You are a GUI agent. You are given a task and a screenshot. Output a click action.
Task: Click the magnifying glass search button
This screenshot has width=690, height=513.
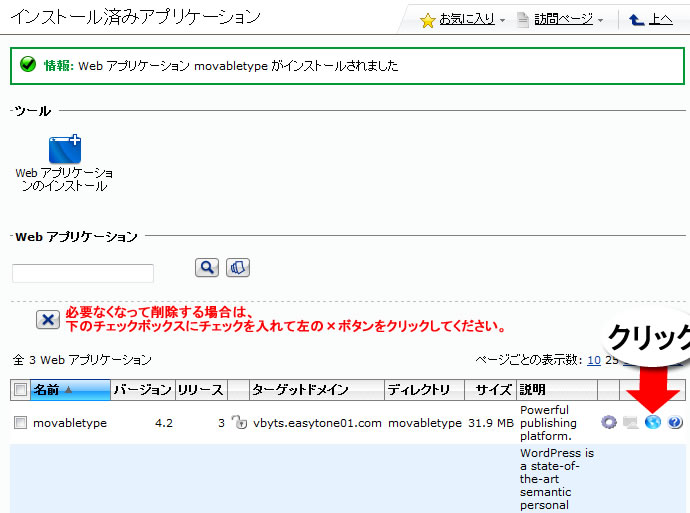point(207,267)
